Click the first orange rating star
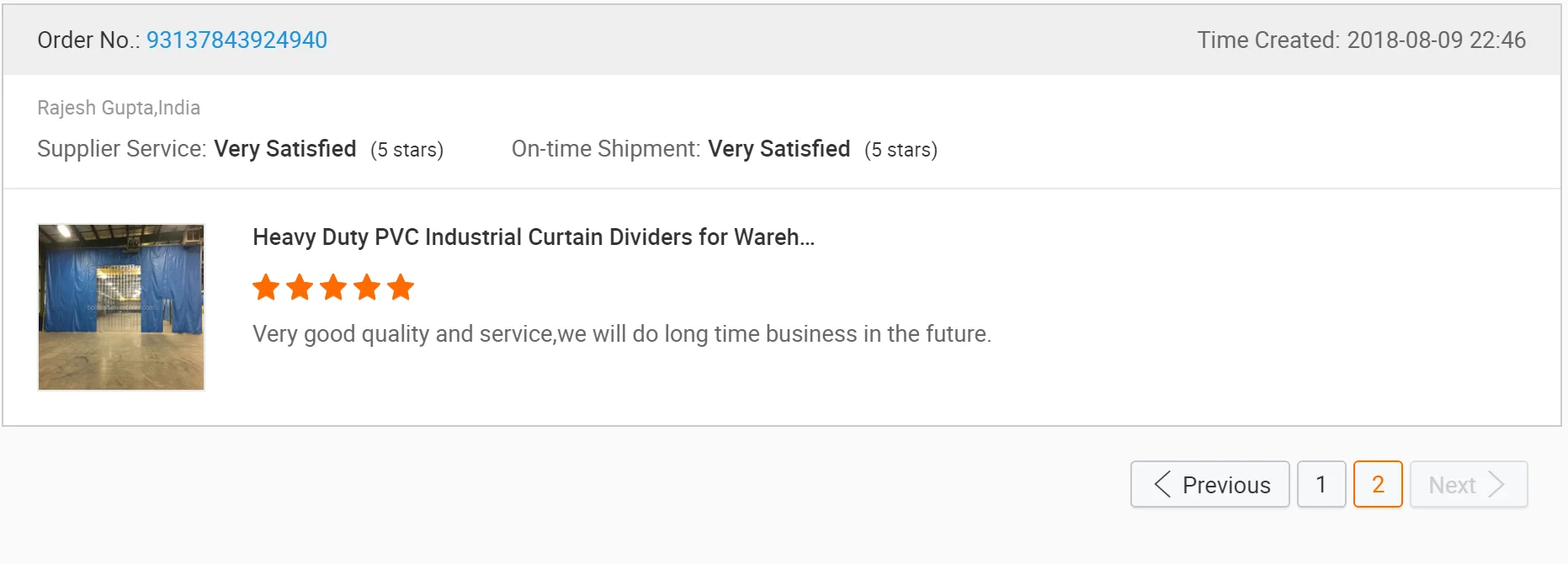This screenshot has height=564, width=1568. [266, 288]
